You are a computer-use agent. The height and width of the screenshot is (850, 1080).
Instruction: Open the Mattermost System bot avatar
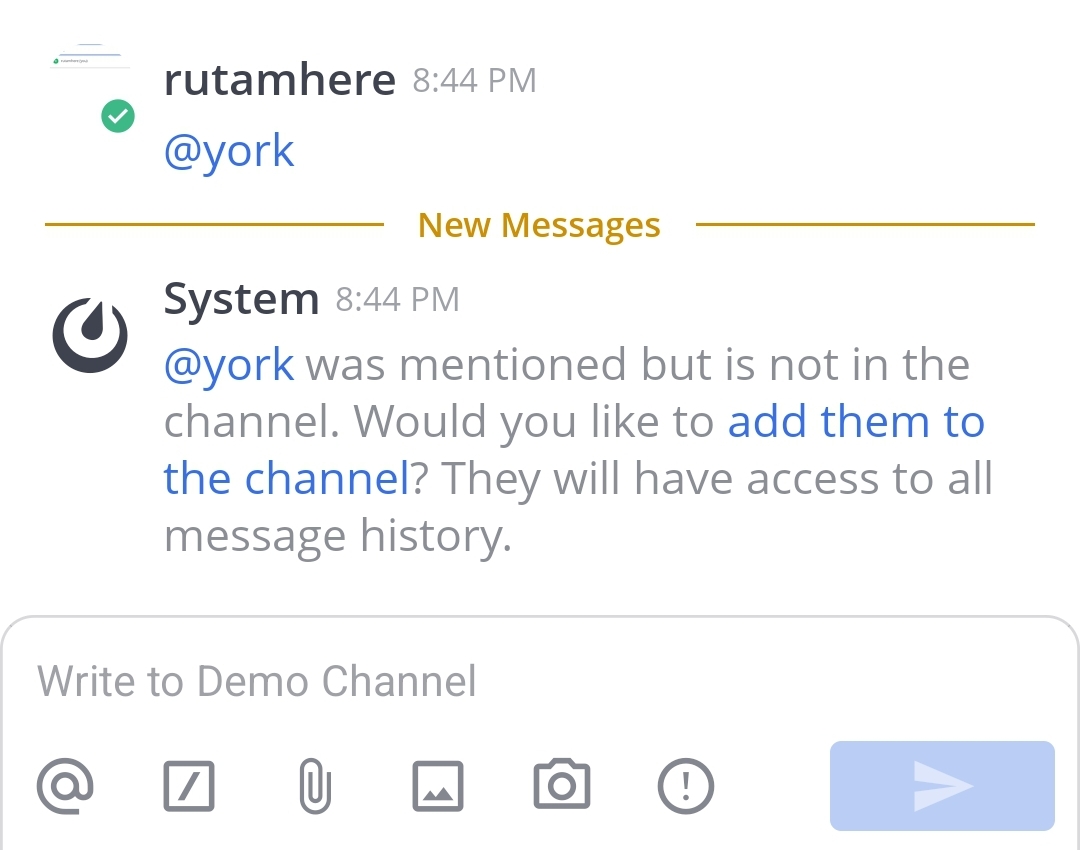89,333
